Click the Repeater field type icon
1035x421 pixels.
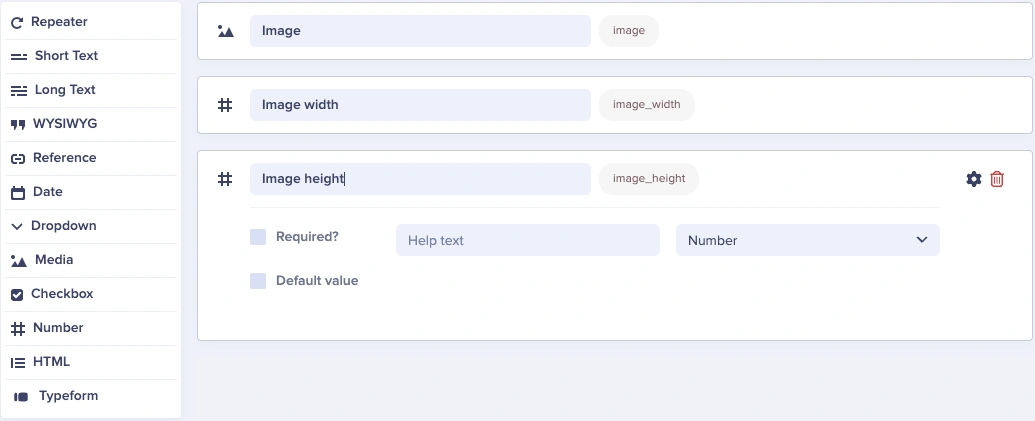(17, 22)
